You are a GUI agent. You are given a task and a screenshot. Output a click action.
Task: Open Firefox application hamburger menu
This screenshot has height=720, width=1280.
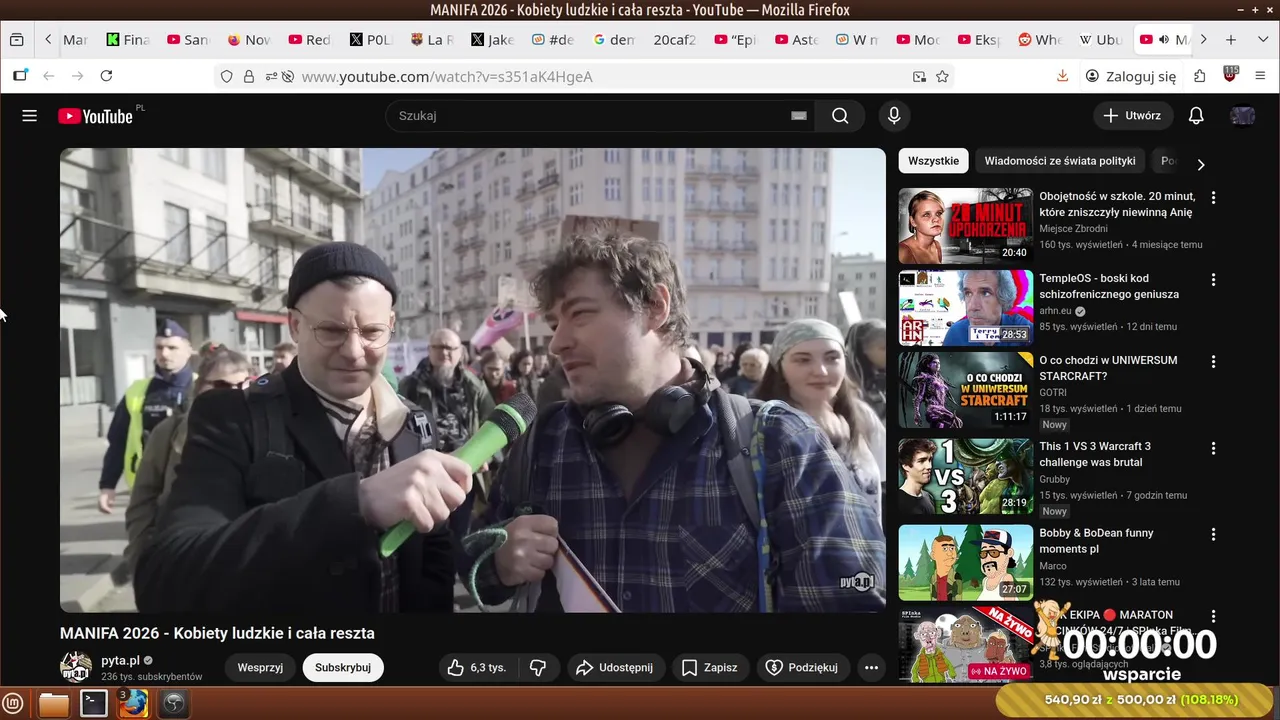click(x=1261, y=76)
